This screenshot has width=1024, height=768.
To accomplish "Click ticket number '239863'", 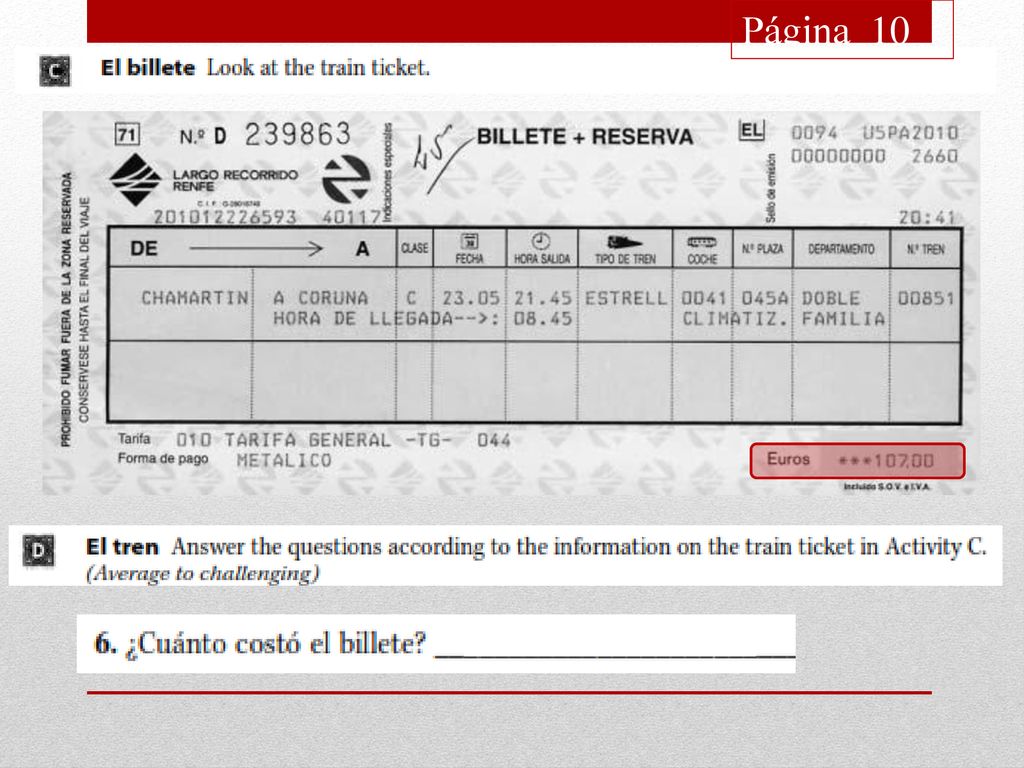I will tap(298, 135).
